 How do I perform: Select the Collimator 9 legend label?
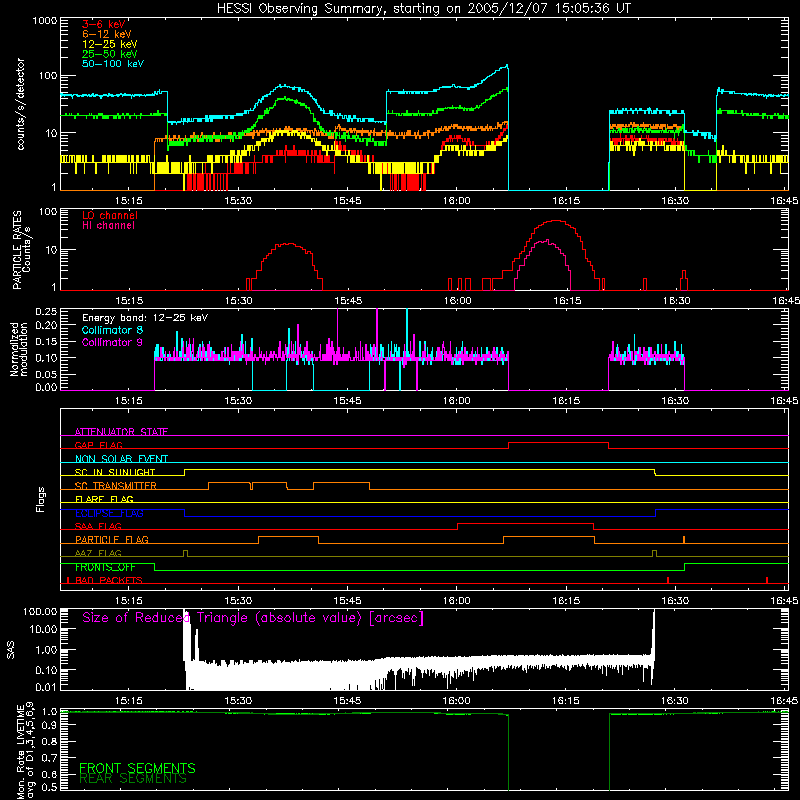click(112, 342)
